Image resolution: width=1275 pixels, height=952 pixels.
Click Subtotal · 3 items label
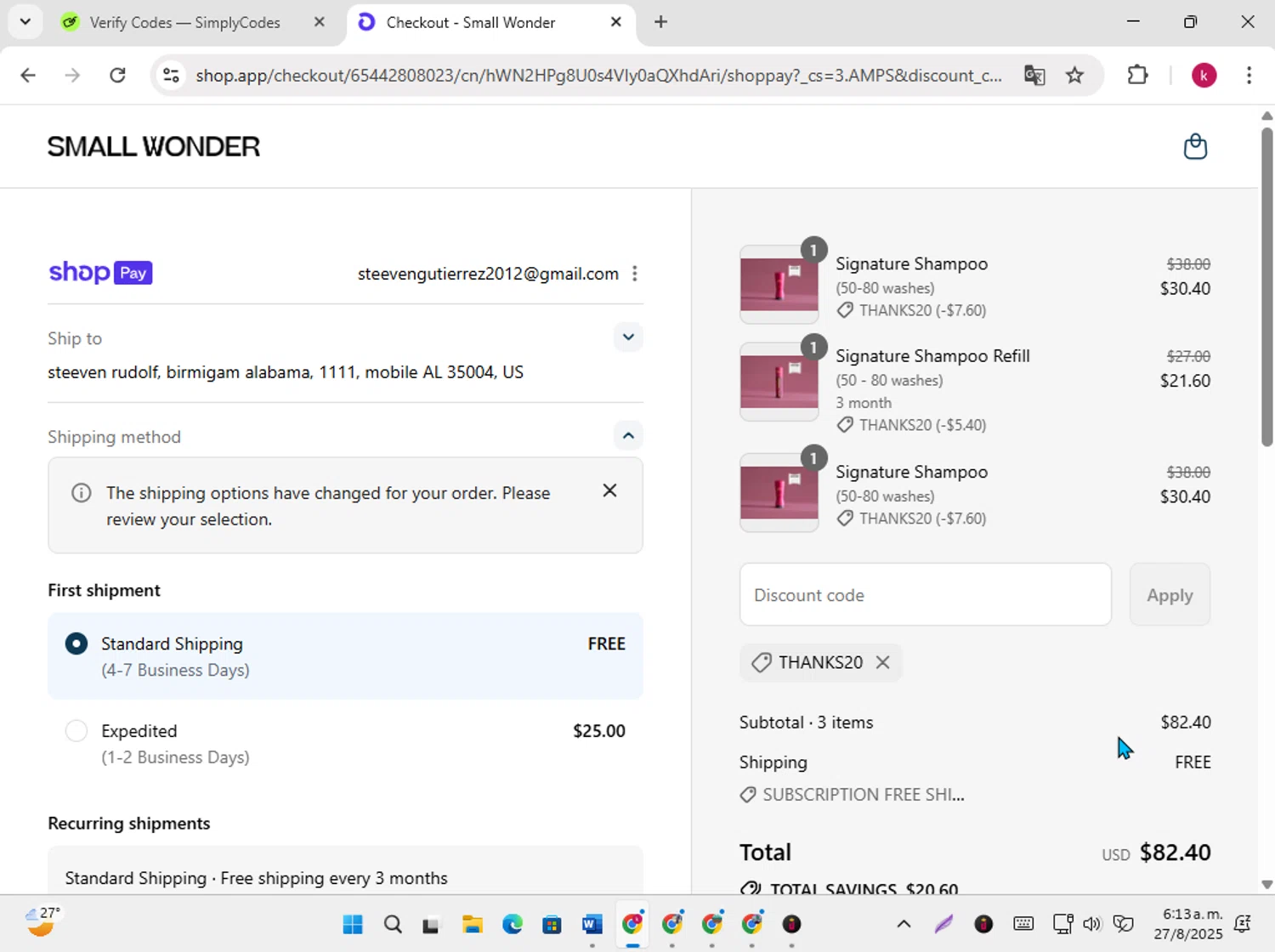(807, 722)
